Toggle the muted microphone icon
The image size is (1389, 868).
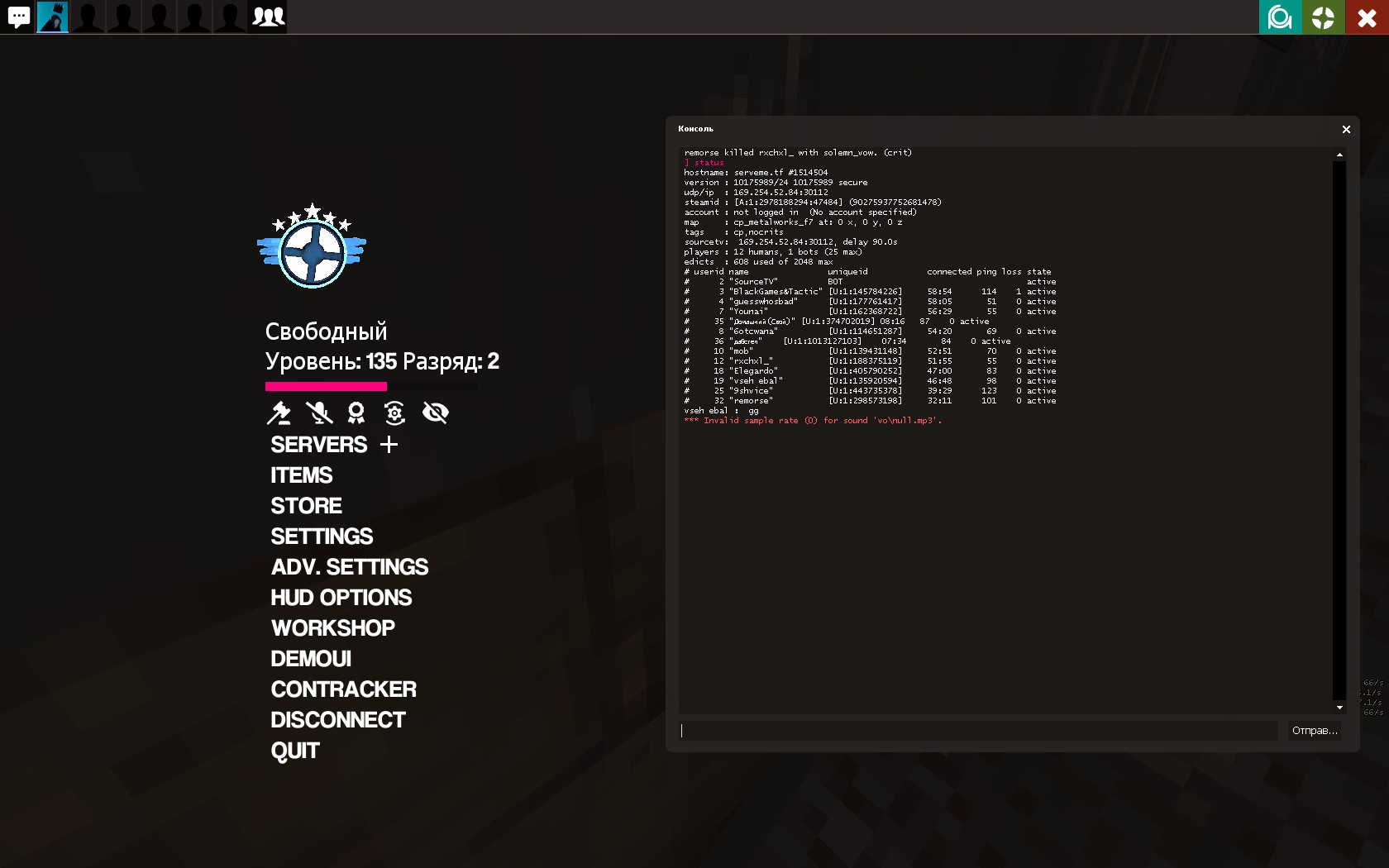318,412
